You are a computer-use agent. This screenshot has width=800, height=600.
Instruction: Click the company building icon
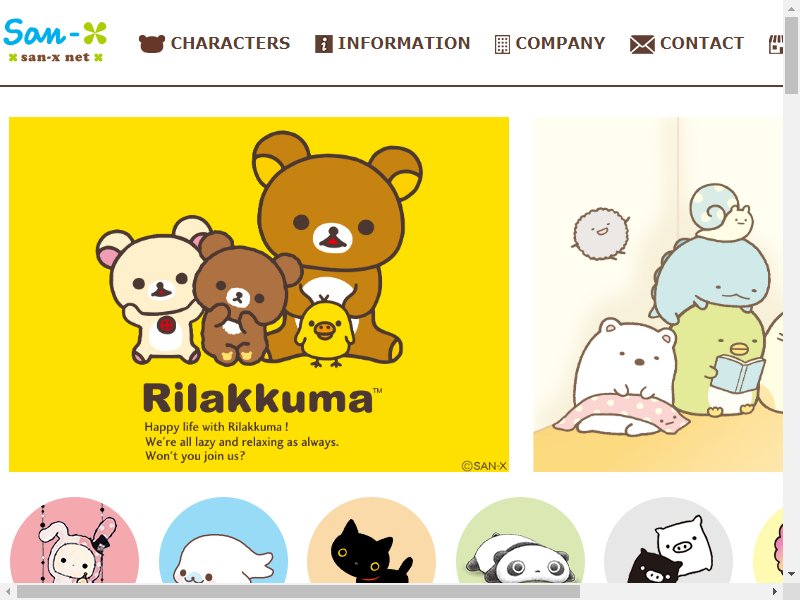pyautogui.click(x=502, y=44)
